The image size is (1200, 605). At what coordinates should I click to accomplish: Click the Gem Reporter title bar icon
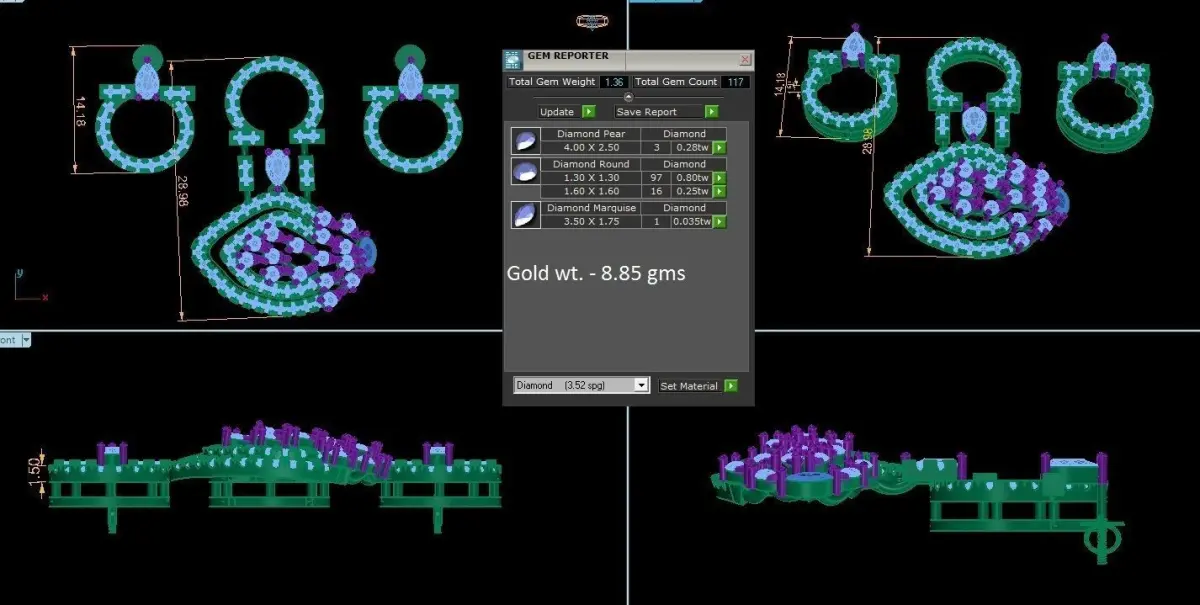[512, 58]
